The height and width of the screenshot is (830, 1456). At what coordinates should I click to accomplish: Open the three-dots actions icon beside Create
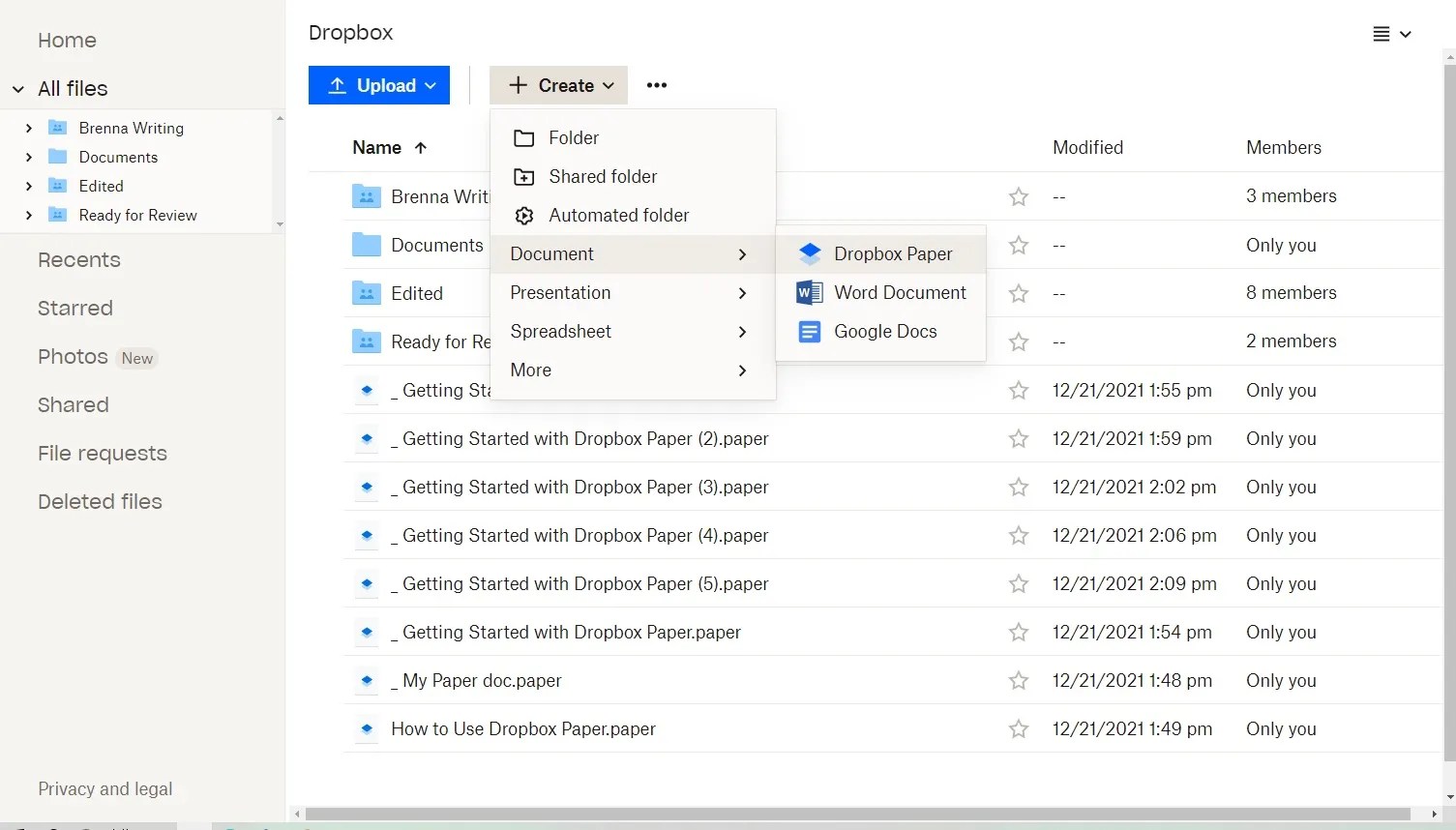(656, 85)
